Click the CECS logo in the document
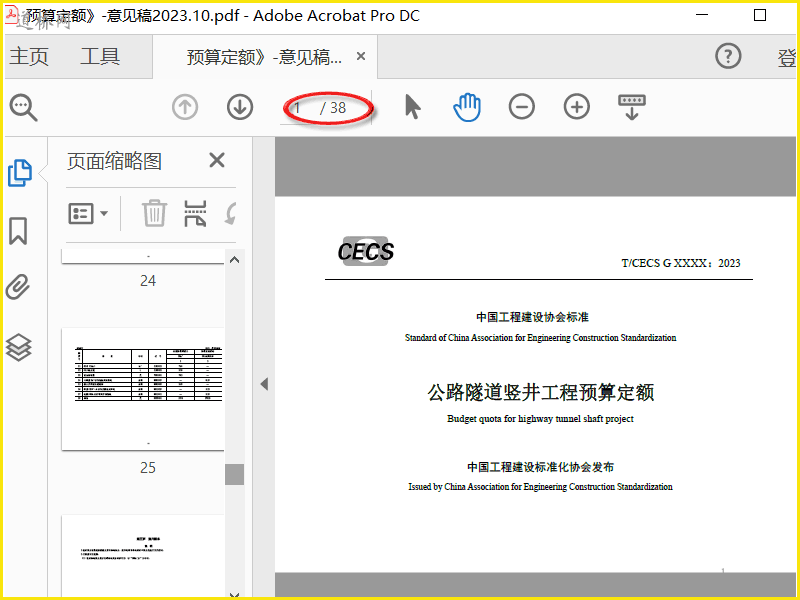Image resolution: width=800 pixels, height=600 pixels. pos(365,251)
